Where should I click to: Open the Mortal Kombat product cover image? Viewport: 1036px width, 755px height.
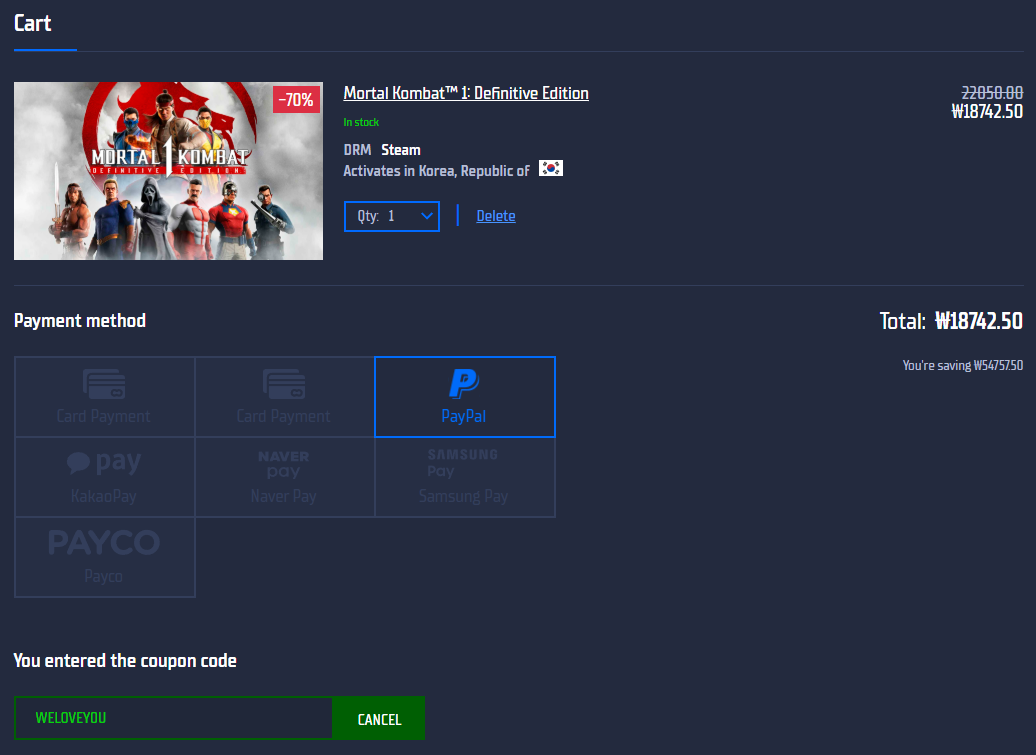pyautogui.click(x=168, y=171)
